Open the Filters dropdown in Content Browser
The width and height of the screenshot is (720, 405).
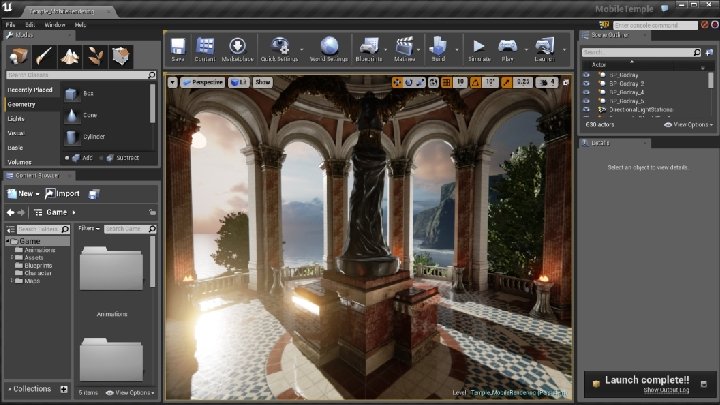[x=89, y=228]
